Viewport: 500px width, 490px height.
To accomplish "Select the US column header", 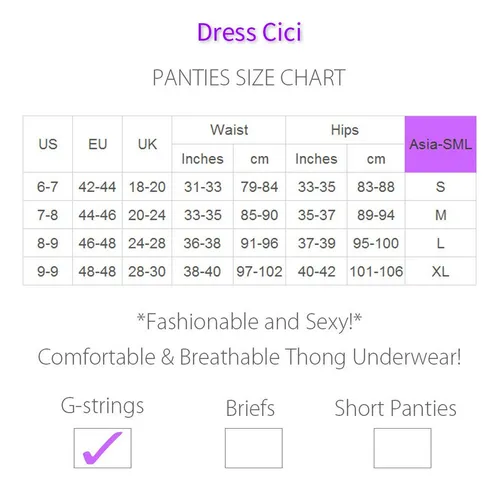I will (48, 144).
